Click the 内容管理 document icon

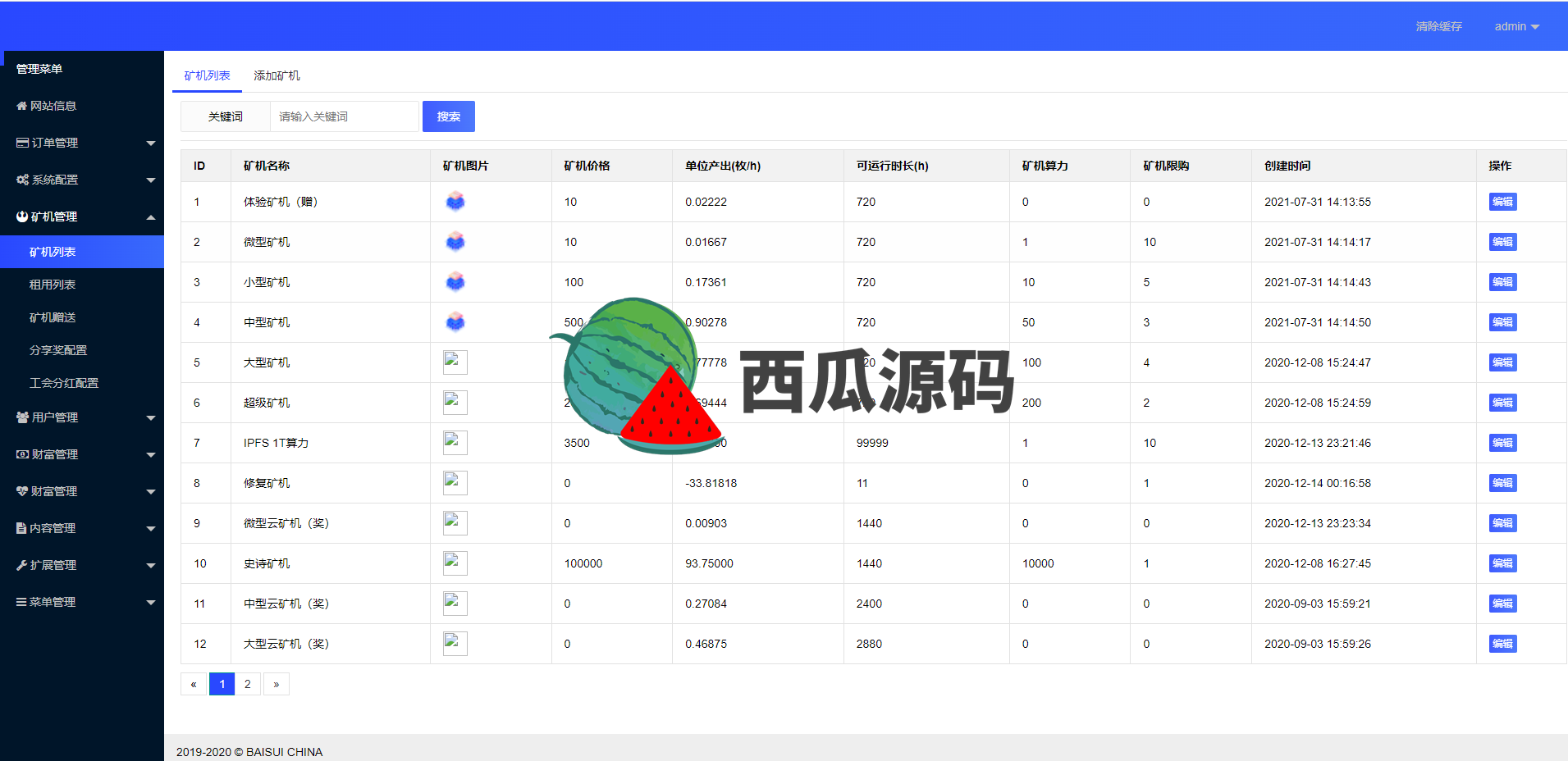[x=21, y=528]
